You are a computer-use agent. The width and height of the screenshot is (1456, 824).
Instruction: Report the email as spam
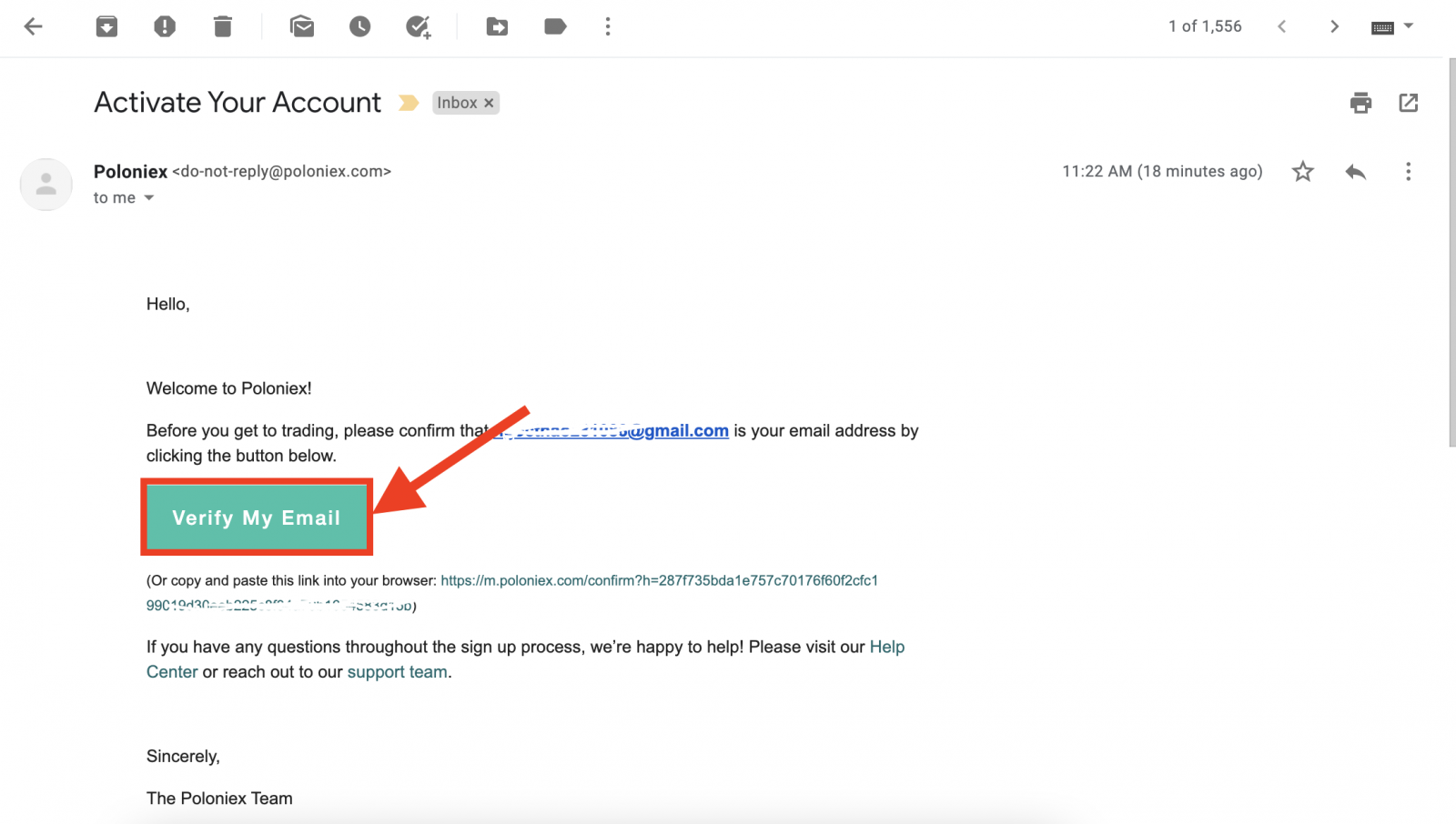click(x=165, y=26)
